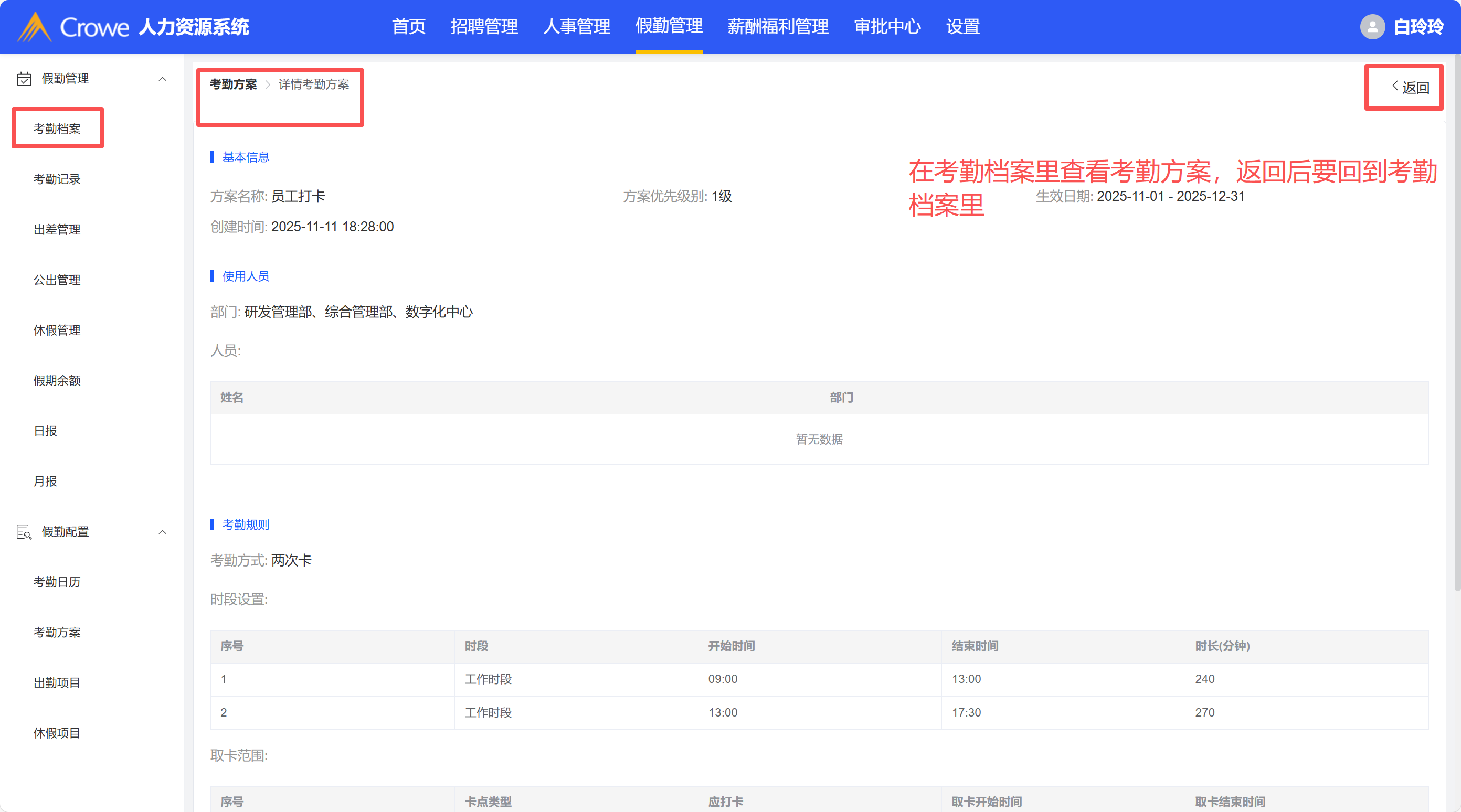Select 考勤档案 in the sidebar
Image resolution: width=1461 pixels, height=812 pixels.
(57, 129)
